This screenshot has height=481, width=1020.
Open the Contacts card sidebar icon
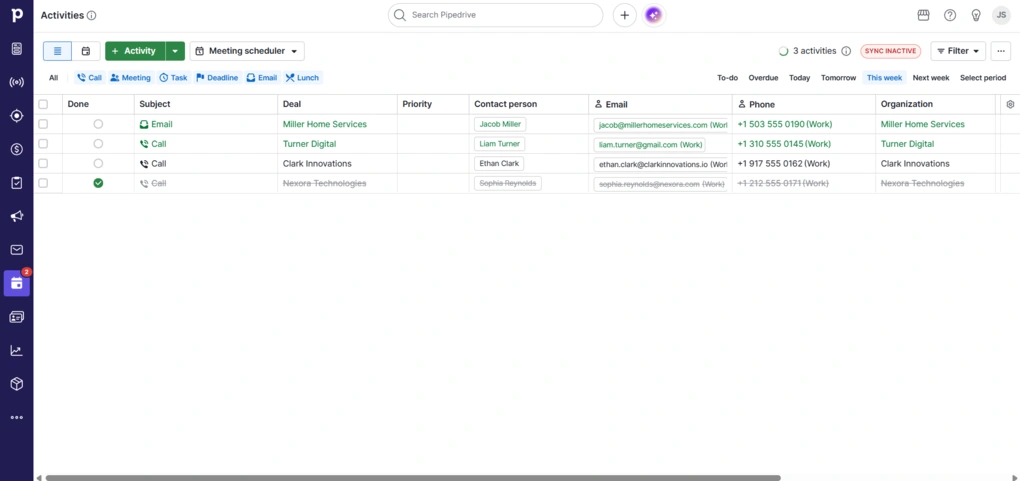click(17, 317)
